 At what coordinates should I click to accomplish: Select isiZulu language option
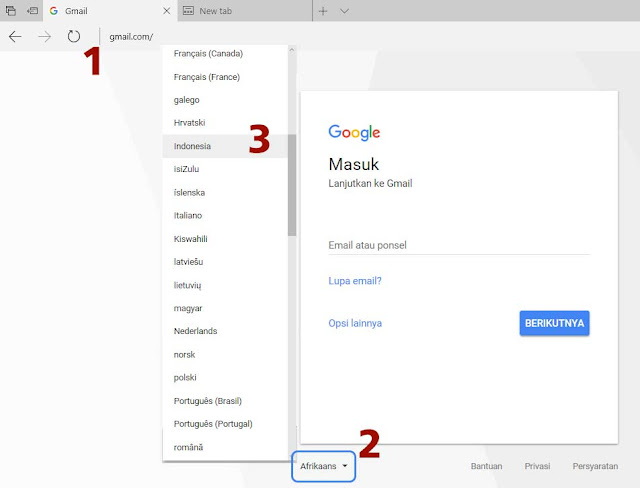pos(225,169)
